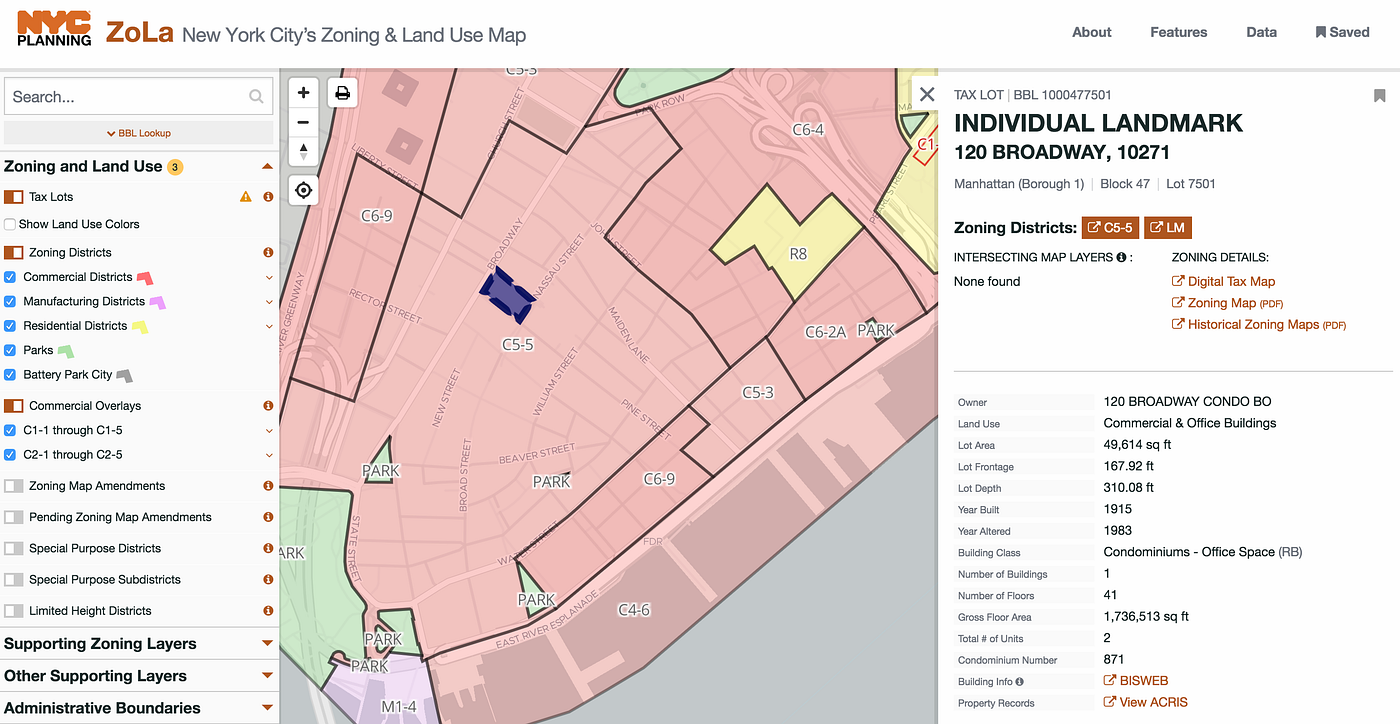Open the BBL Lookup dropdown
The image size is (1400, 724).
139,133
